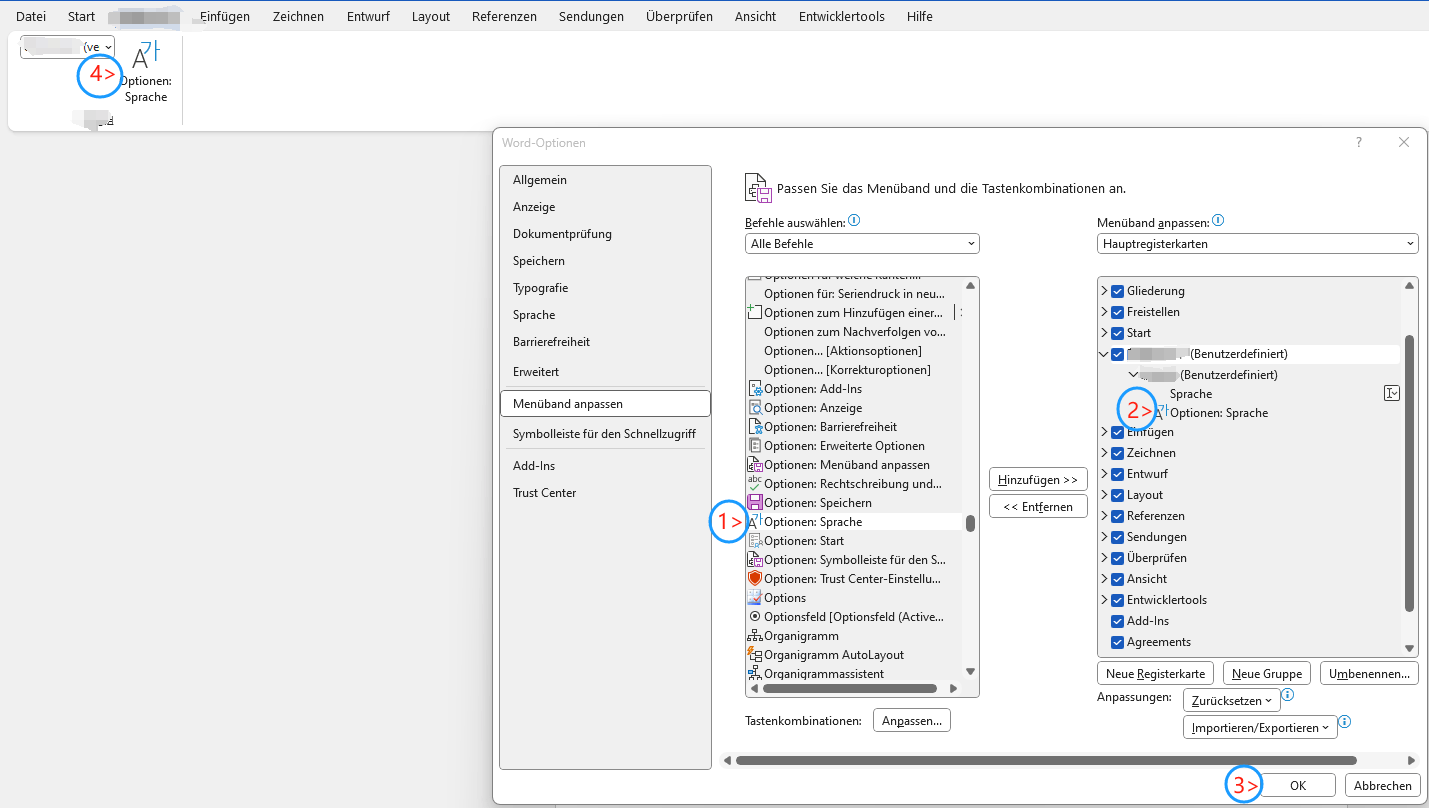The height and width of the screenshot is (808, 1429).
Task: Select Optionen: Rechtschreibung abc icon
Action: tap(755, 484)
